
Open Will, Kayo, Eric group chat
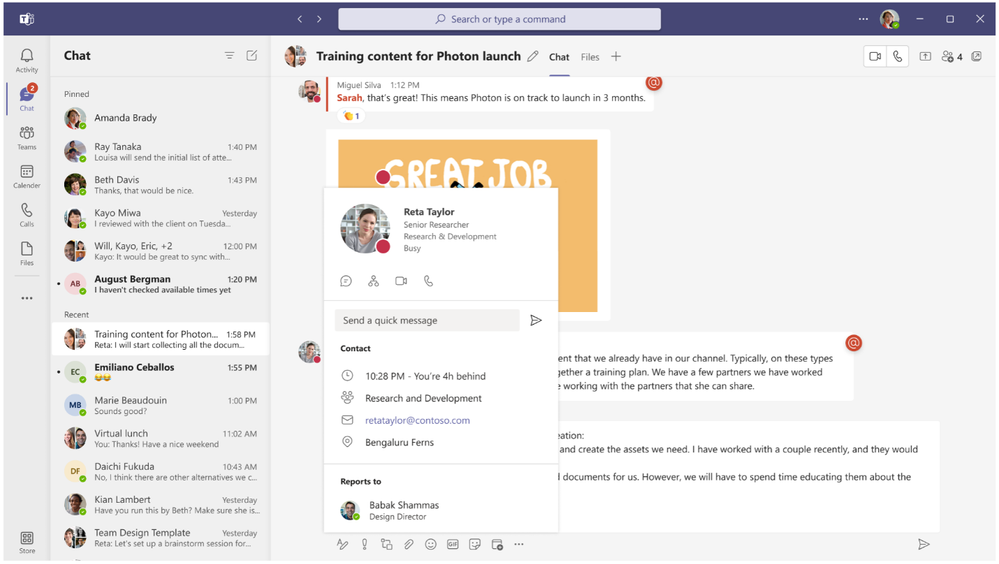pos(161,251)
